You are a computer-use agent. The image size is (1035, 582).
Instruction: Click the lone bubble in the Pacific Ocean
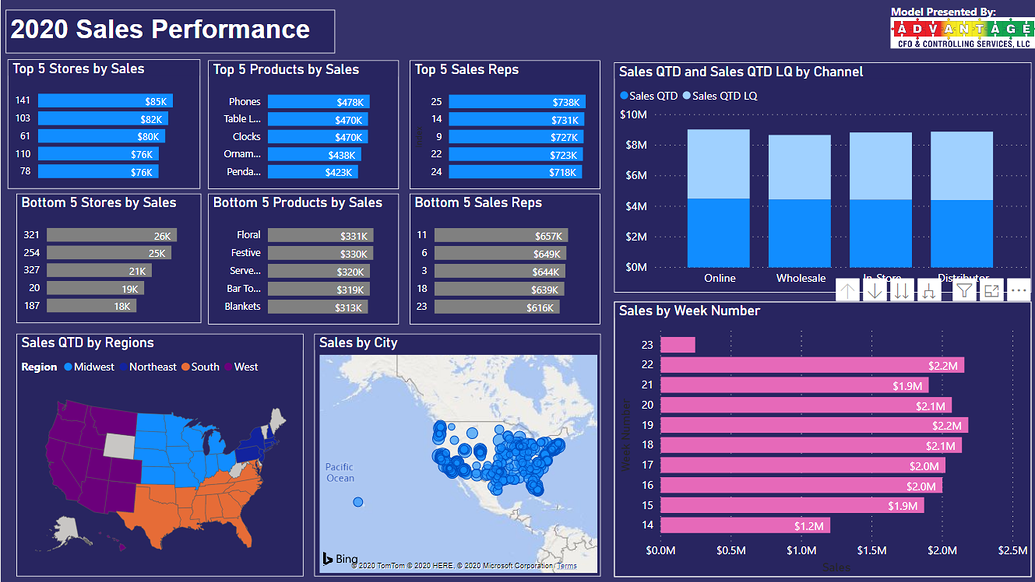point(357,503)
